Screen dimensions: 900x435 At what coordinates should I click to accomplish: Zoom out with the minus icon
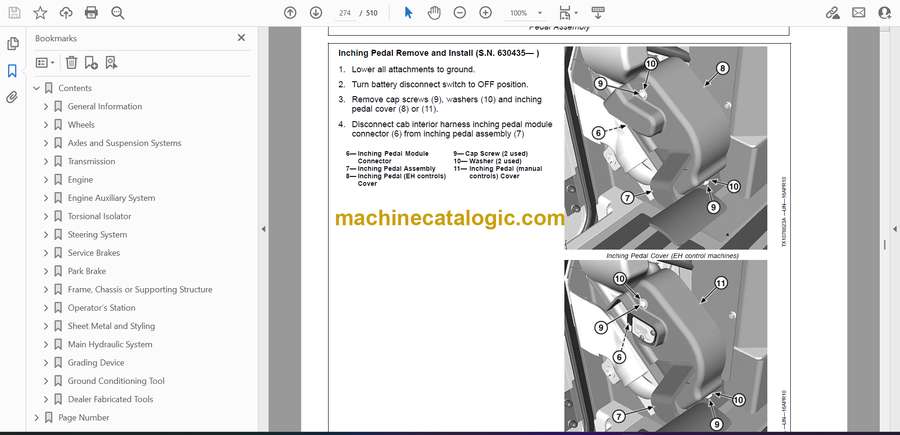click(460, 13)
